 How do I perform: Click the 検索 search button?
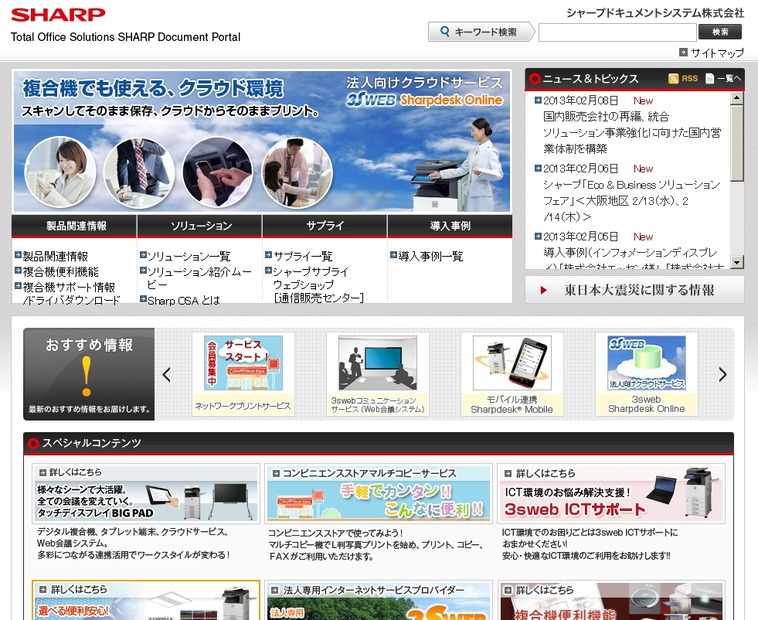pyautogui.click(x=720, y=32)
